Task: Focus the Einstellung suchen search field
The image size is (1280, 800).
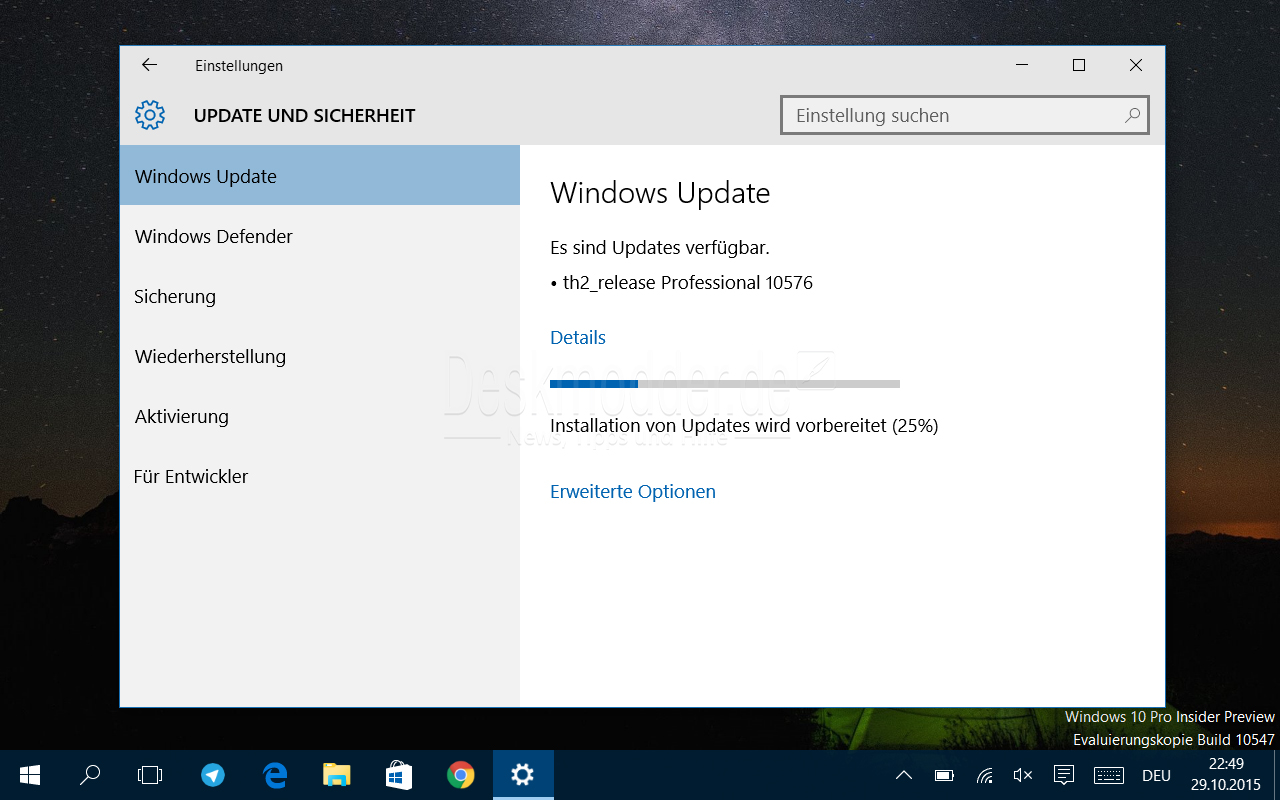Action: click(964, 115)
